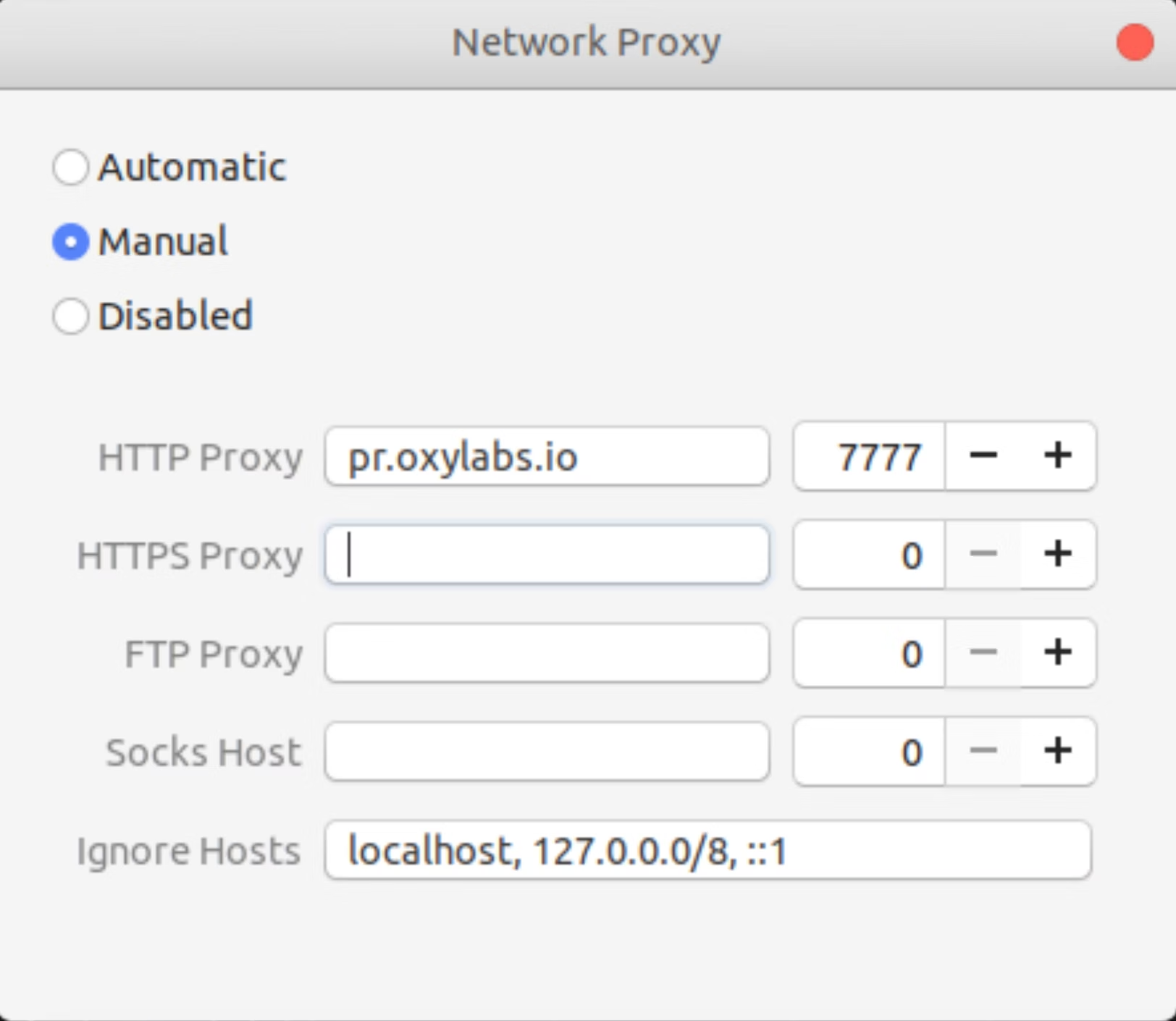Select the Manual proxy radio button

pyautogui.click(x=70, y=242)
